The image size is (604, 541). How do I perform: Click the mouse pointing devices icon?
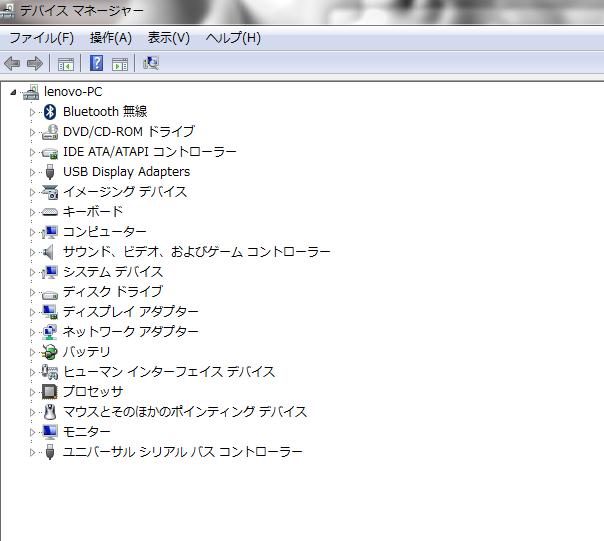click(x=50, y=412)
